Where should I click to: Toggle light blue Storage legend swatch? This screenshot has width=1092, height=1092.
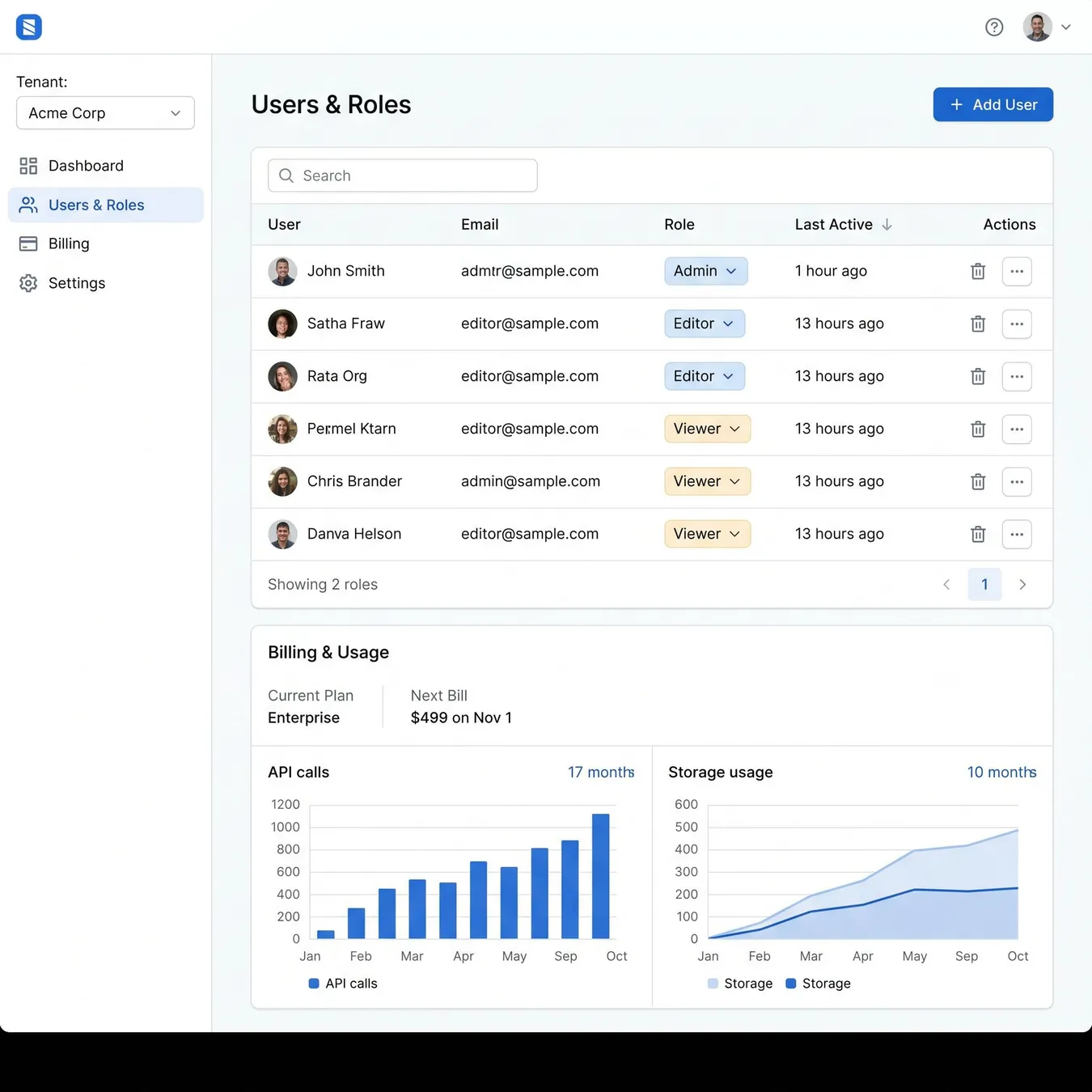[713, 984]
